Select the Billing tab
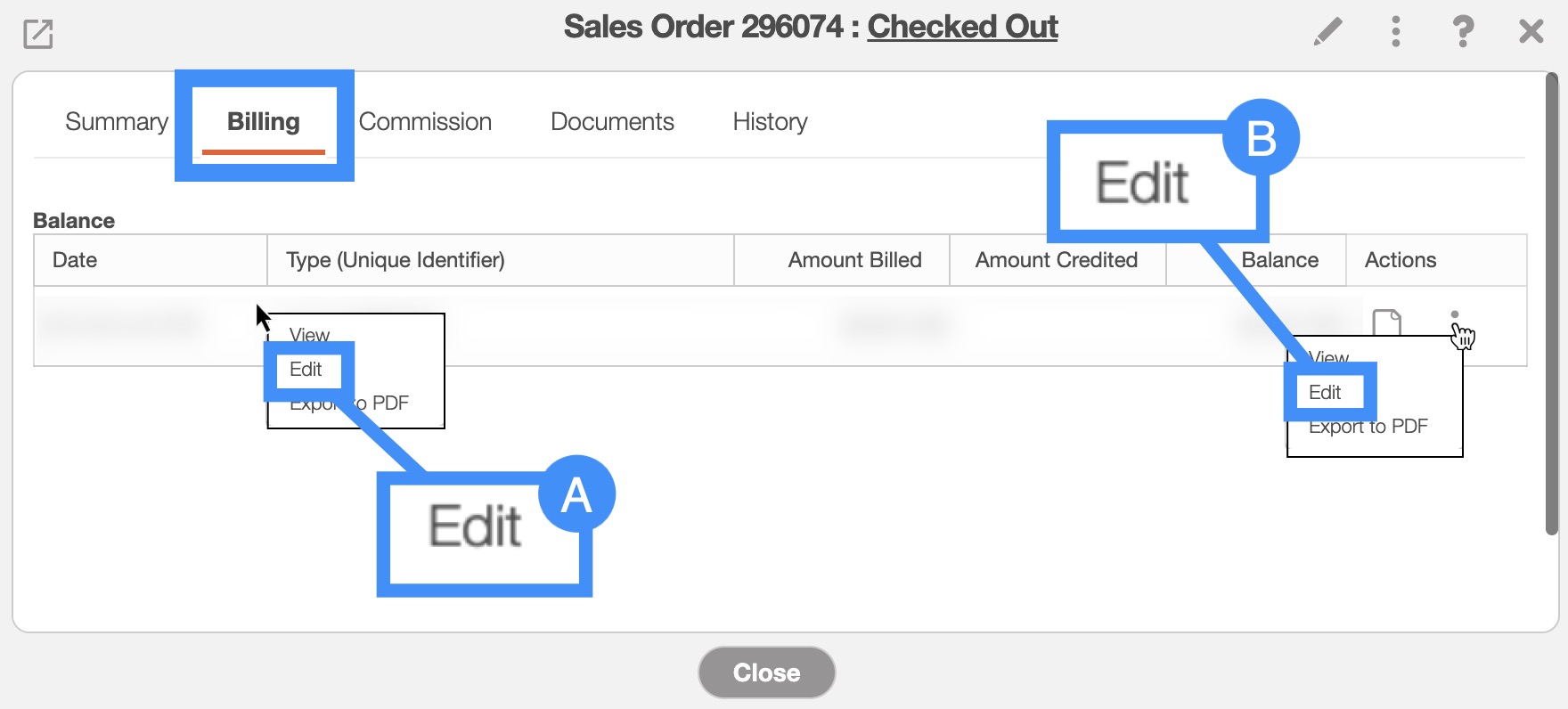The width and height of the screenshot is (1568, 709). (264, 122)
